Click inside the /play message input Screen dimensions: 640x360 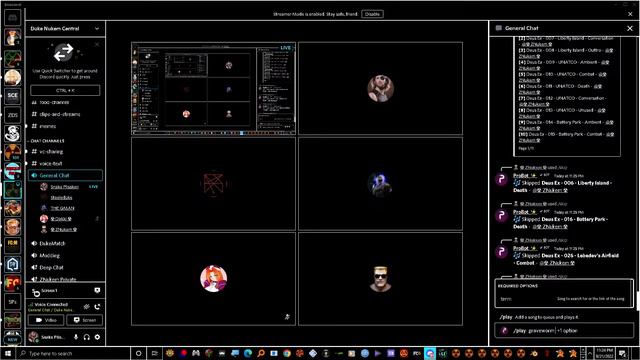click(x=564, y=331)
